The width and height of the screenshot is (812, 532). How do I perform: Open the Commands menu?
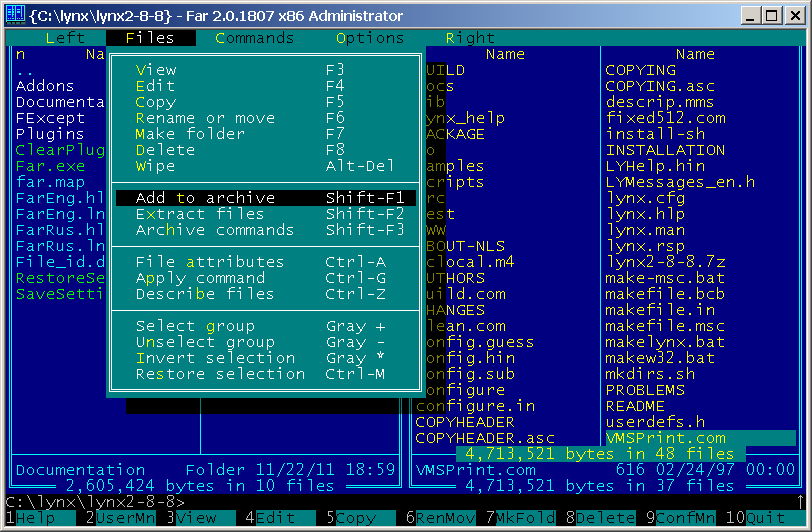[254, 38]
